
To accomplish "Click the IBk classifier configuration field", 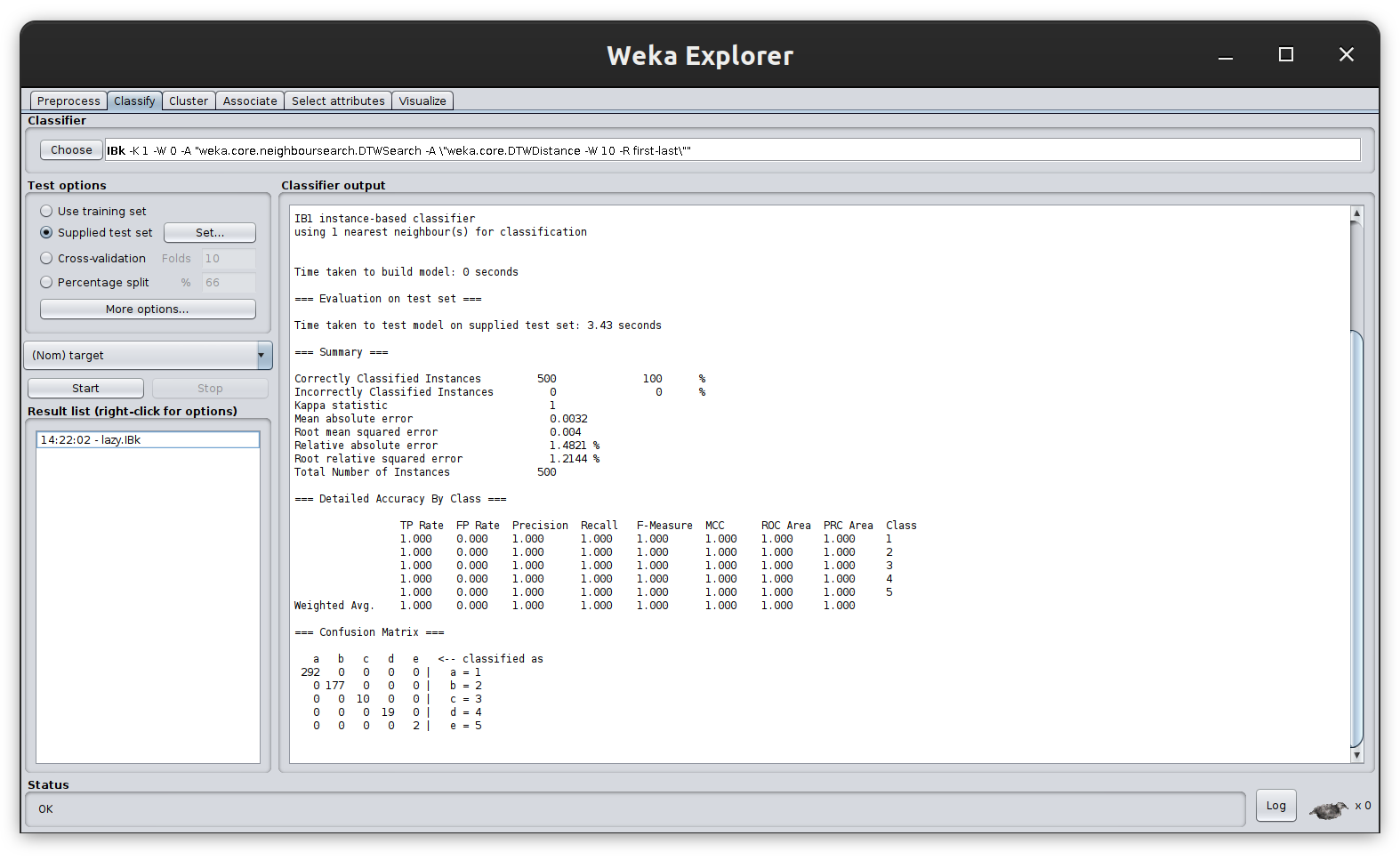I will pos(733,150).
